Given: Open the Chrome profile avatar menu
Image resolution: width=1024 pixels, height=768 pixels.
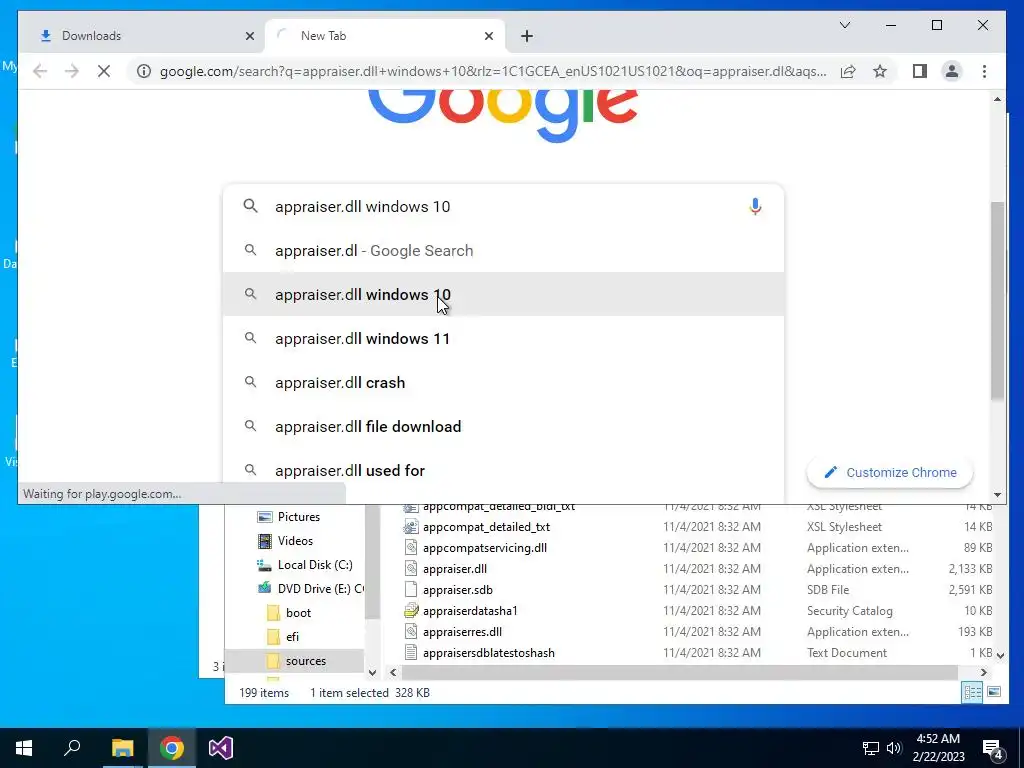Looking at the screenshot, I should click(x=952, y=71).
